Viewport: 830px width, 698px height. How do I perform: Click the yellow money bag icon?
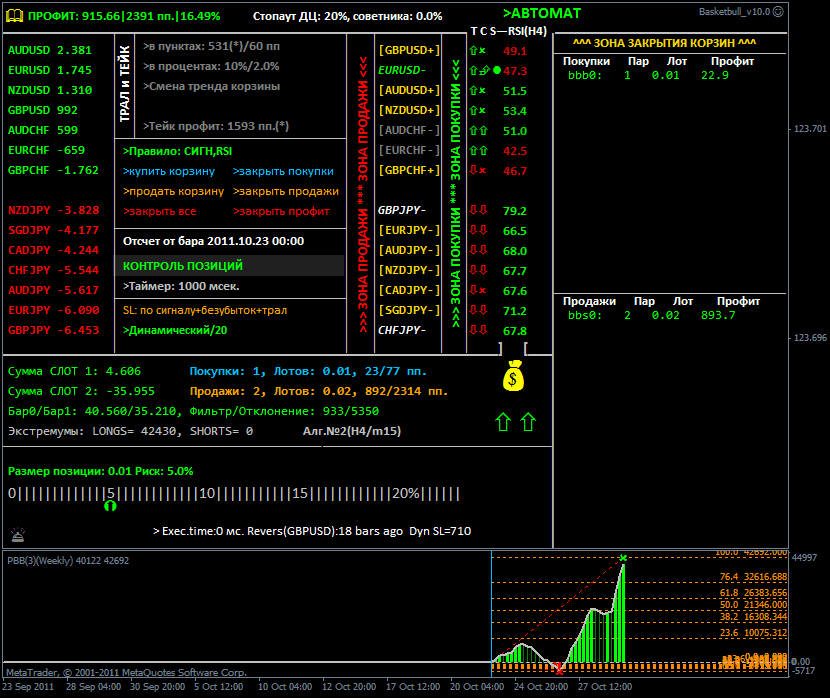click(x=512, y=376)
